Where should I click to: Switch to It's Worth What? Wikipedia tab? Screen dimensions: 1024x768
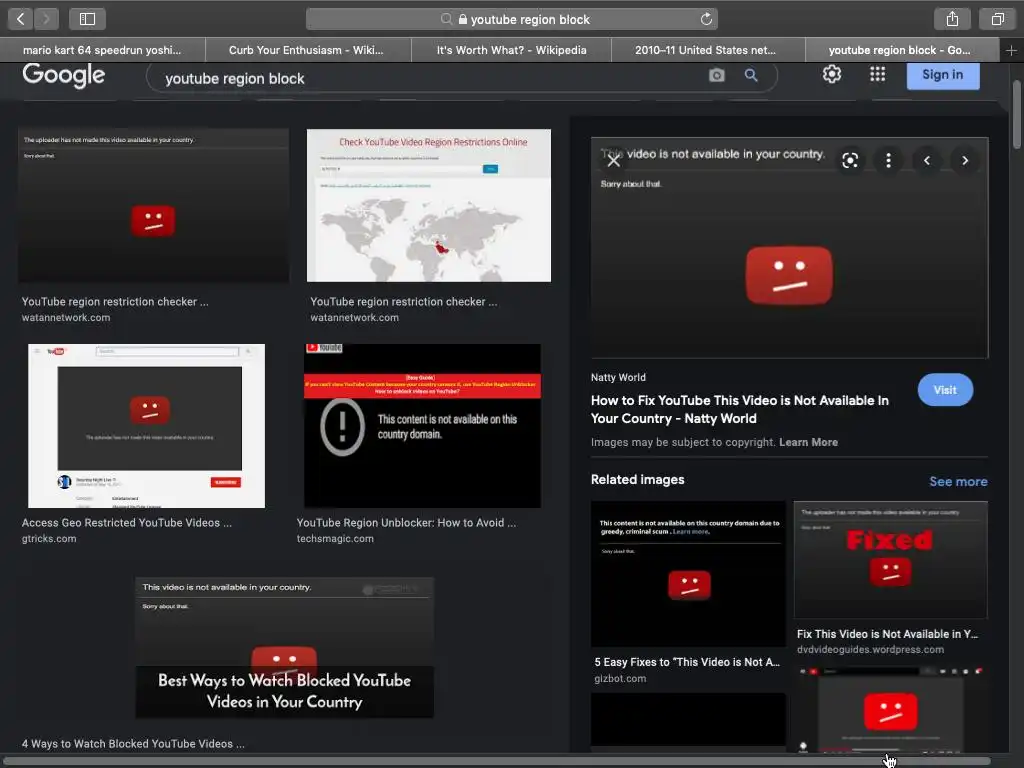tap(511, 50)
